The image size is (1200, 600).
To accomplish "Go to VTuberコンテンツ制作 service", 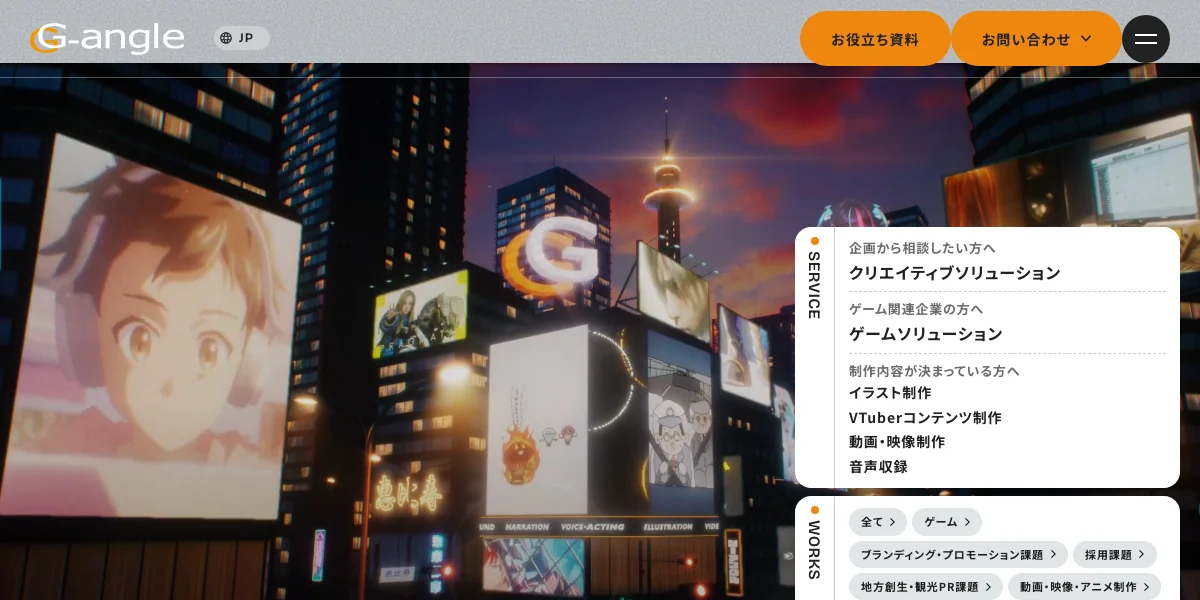I will pos(925,417).
